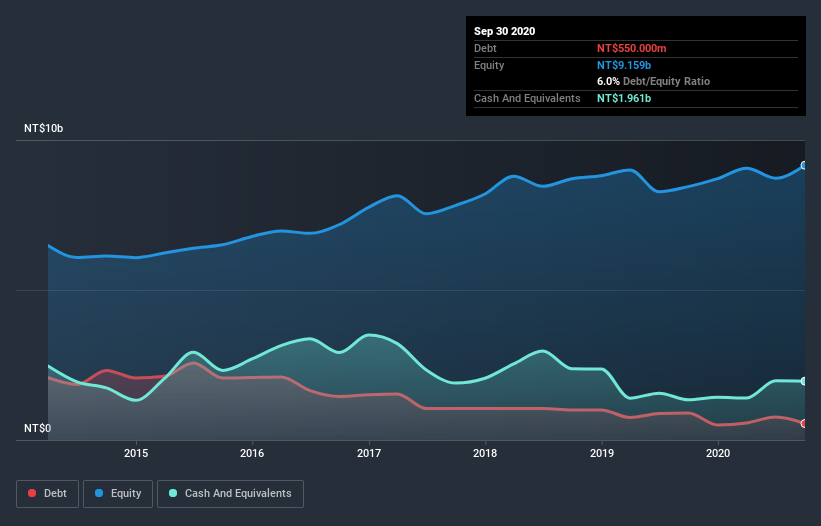Click the NT$10b y-axis label
This screenshot has height=526, width=821.
[x=43, y=128]
